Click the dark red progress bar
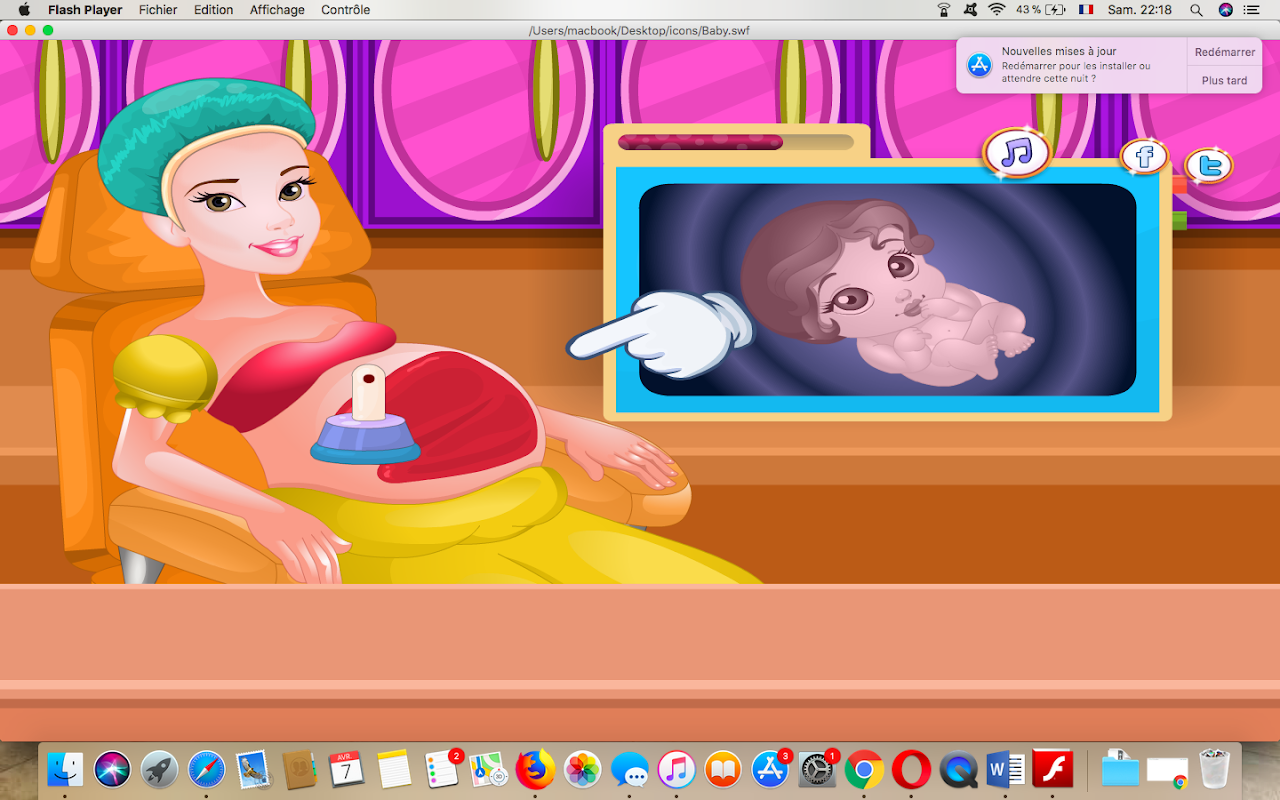The height and width of the screenshot is (800, 1280). coord(700,142)
